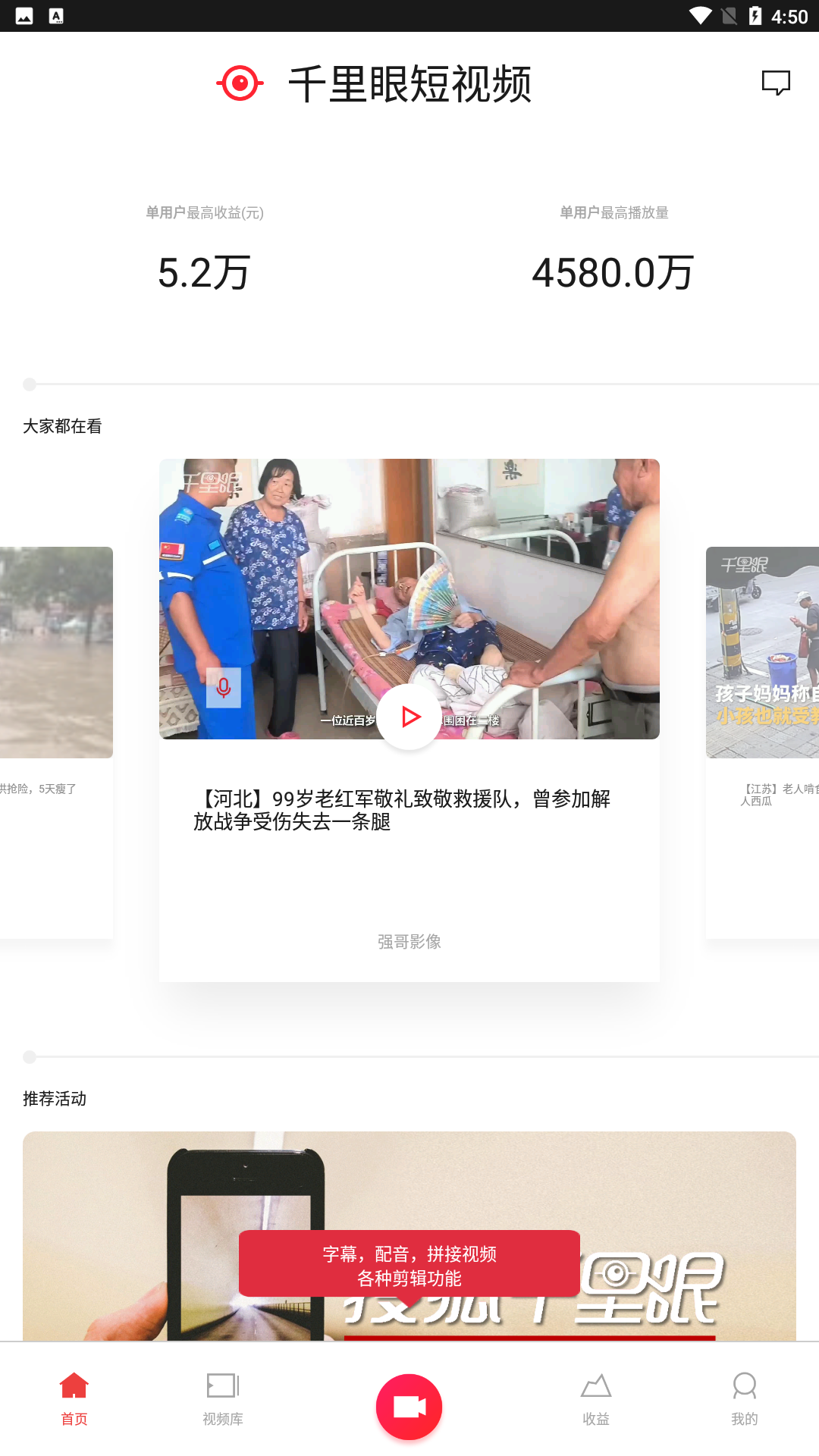Play the featured veteran video
The width and height of the screenshot is (819, 1456).
coord(409,717)
